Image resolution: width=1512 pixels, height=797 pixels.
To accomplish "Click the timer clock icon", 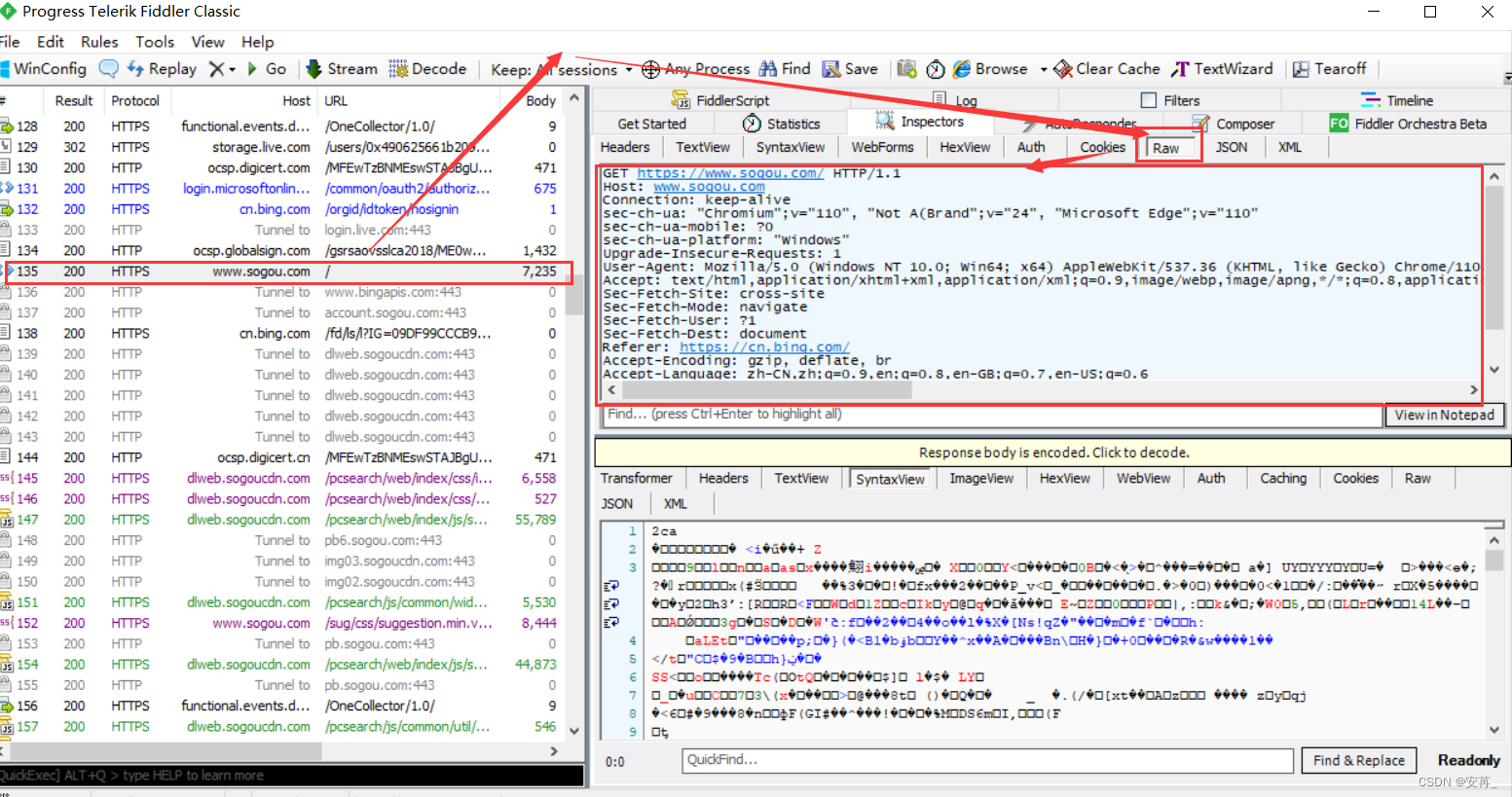I will [936, 69].
